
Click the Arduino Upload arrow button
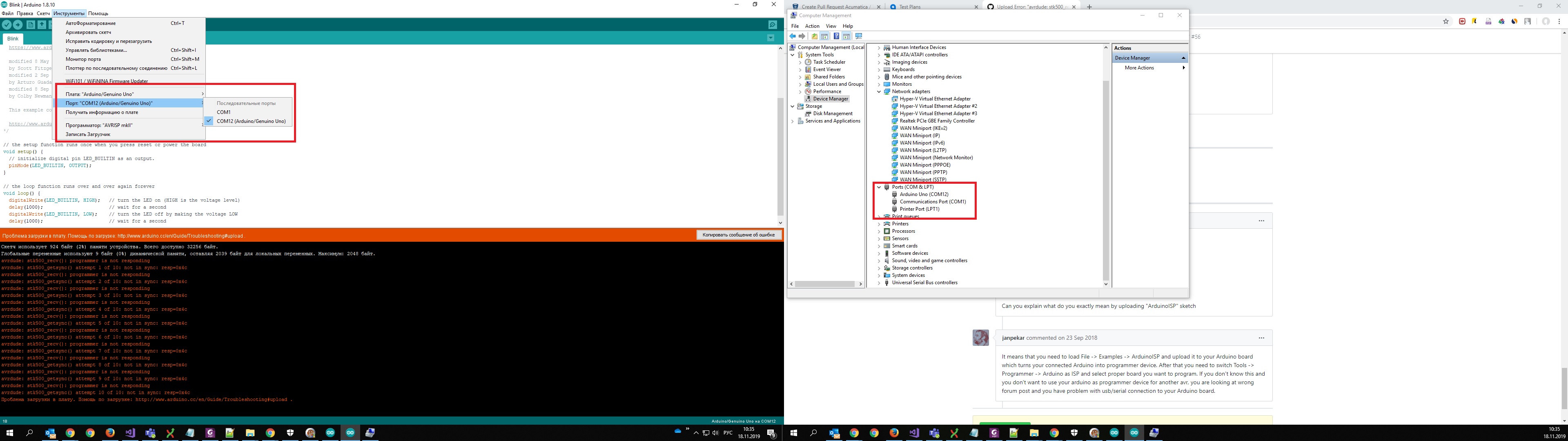point(18,25)
